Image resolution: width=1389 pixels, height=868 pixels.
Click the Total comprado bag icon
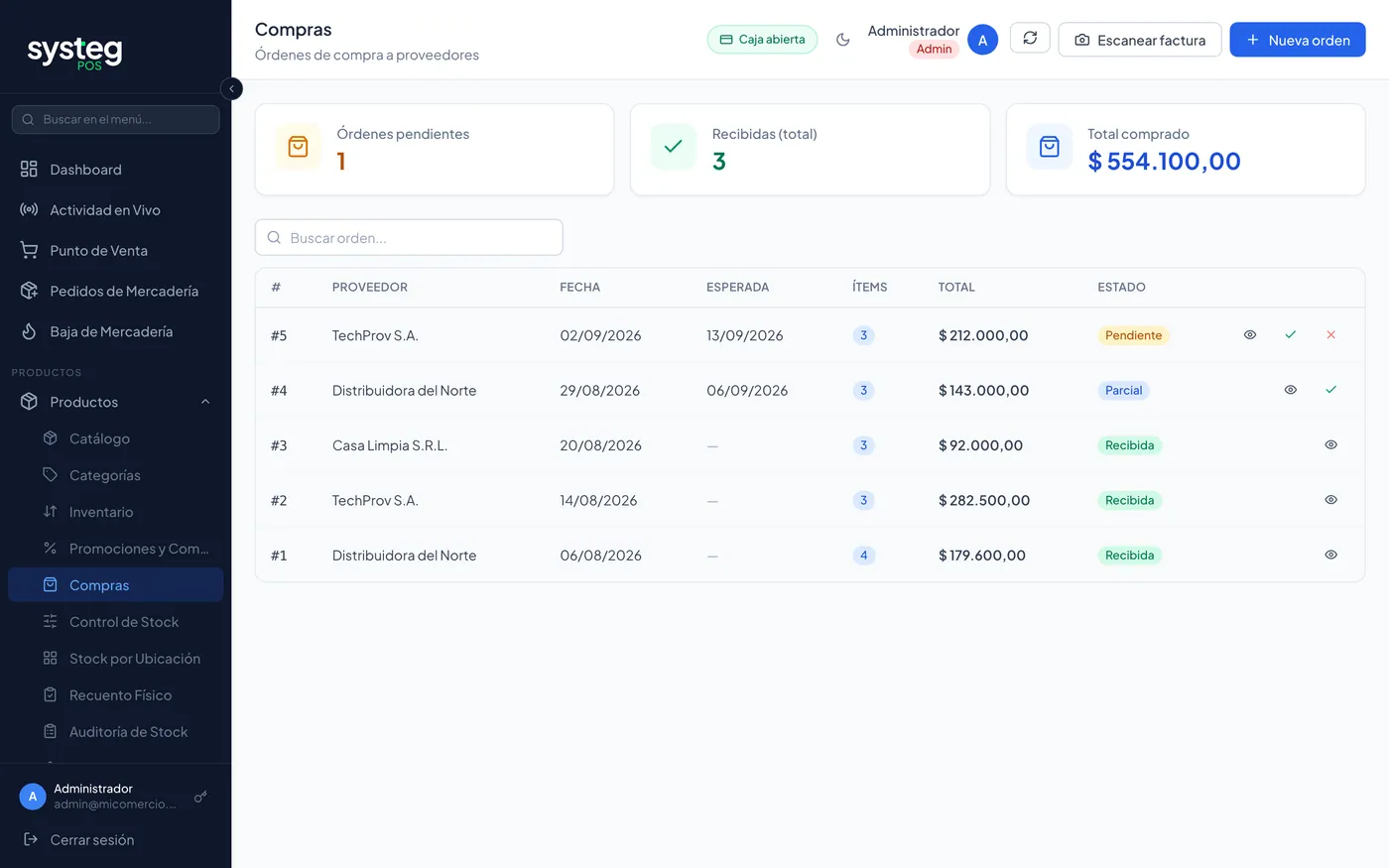[1049, 147]
